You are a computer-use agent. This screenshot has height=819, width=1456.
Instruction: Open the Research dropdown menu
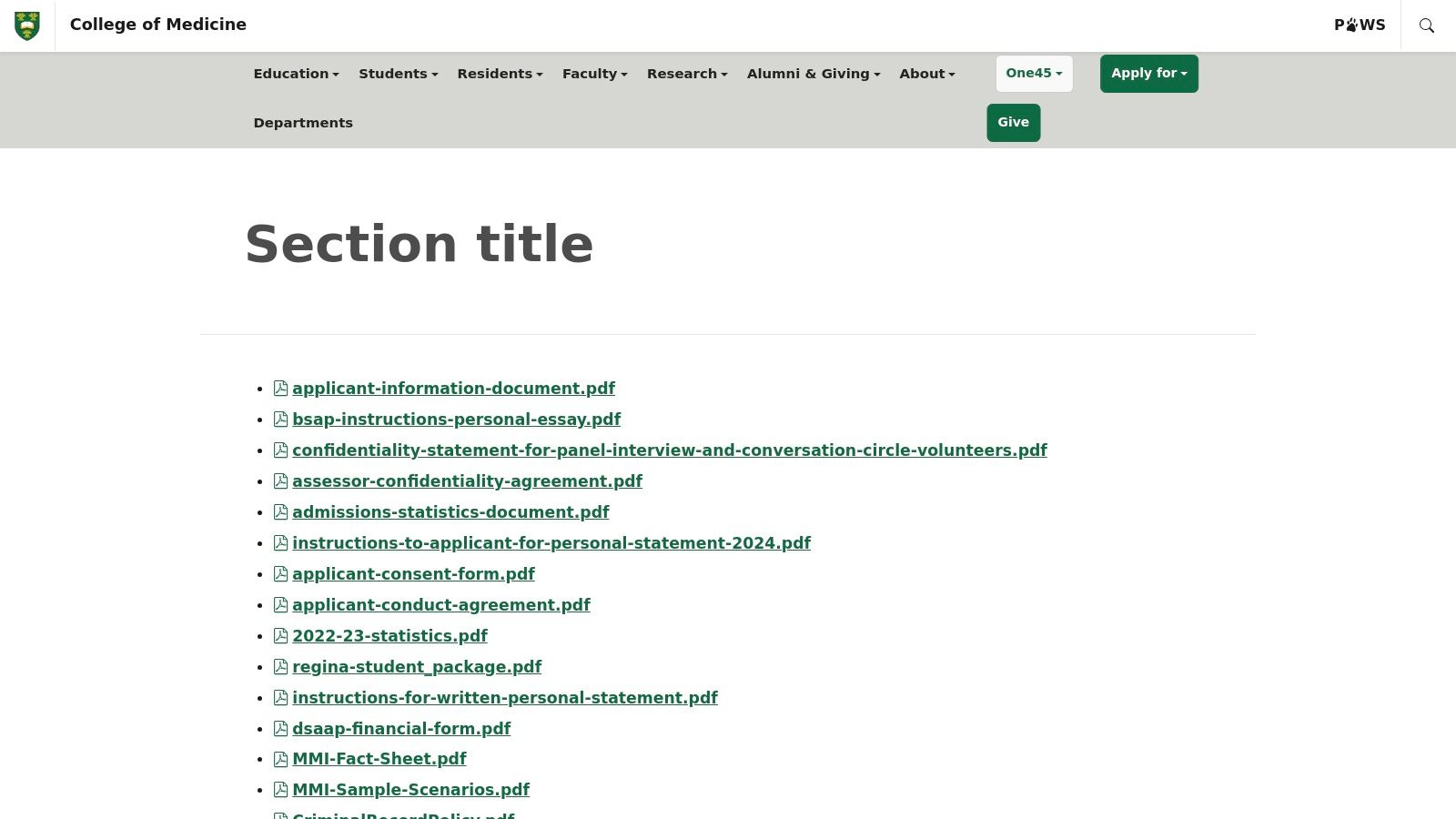(x=686, y=74)
